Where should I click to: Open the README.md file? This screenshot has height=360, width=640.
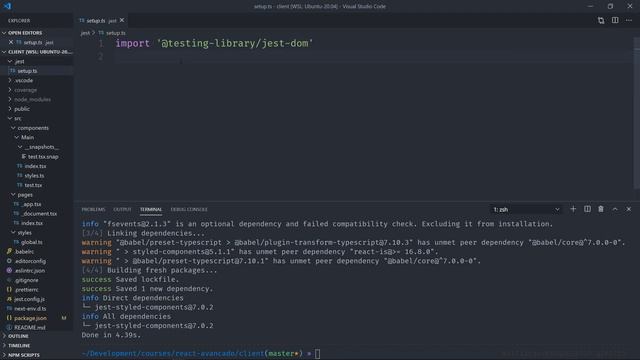point(37,328)
